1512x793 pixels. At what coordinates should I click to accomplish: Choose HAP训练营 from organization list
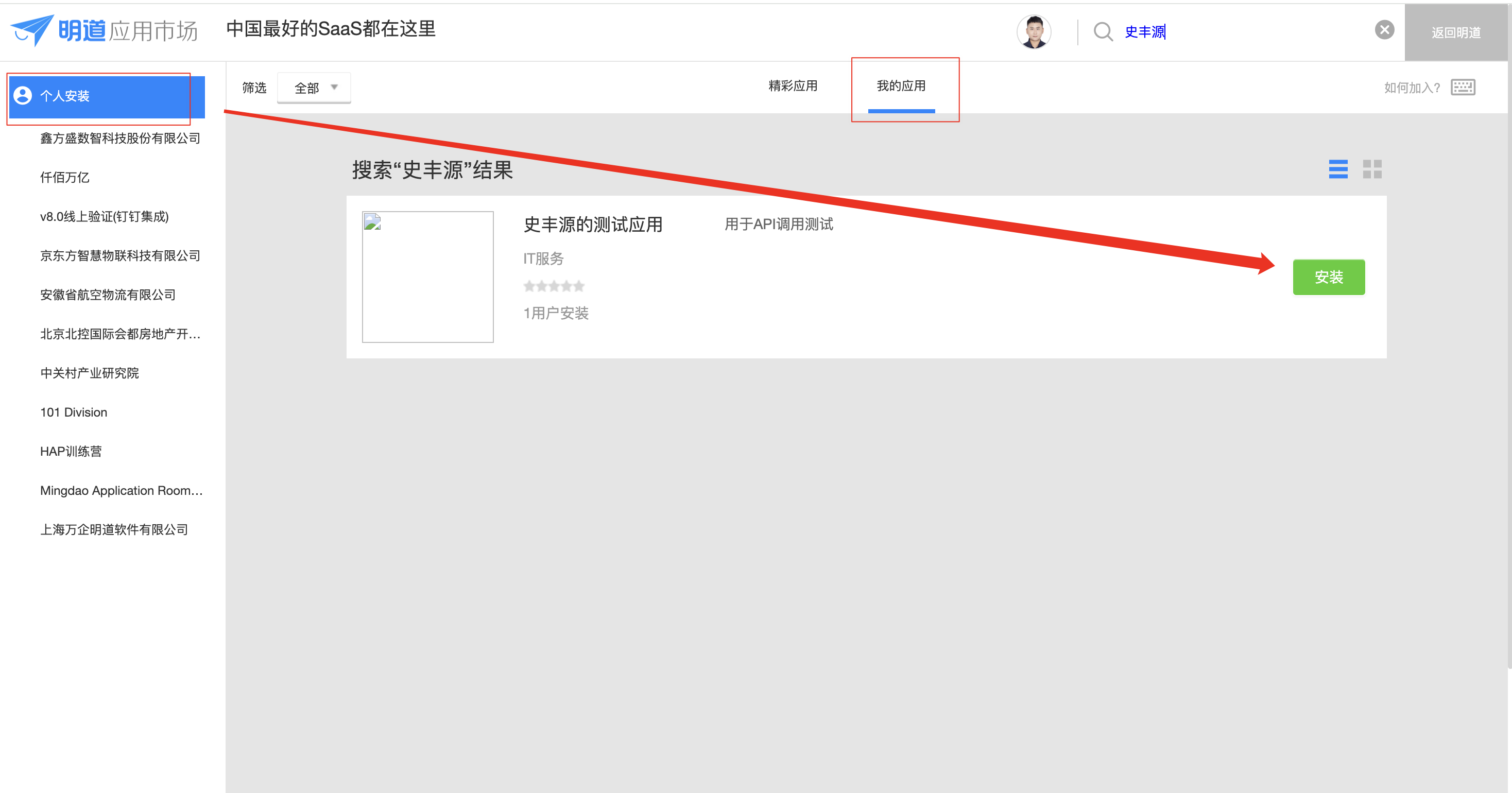71,452
